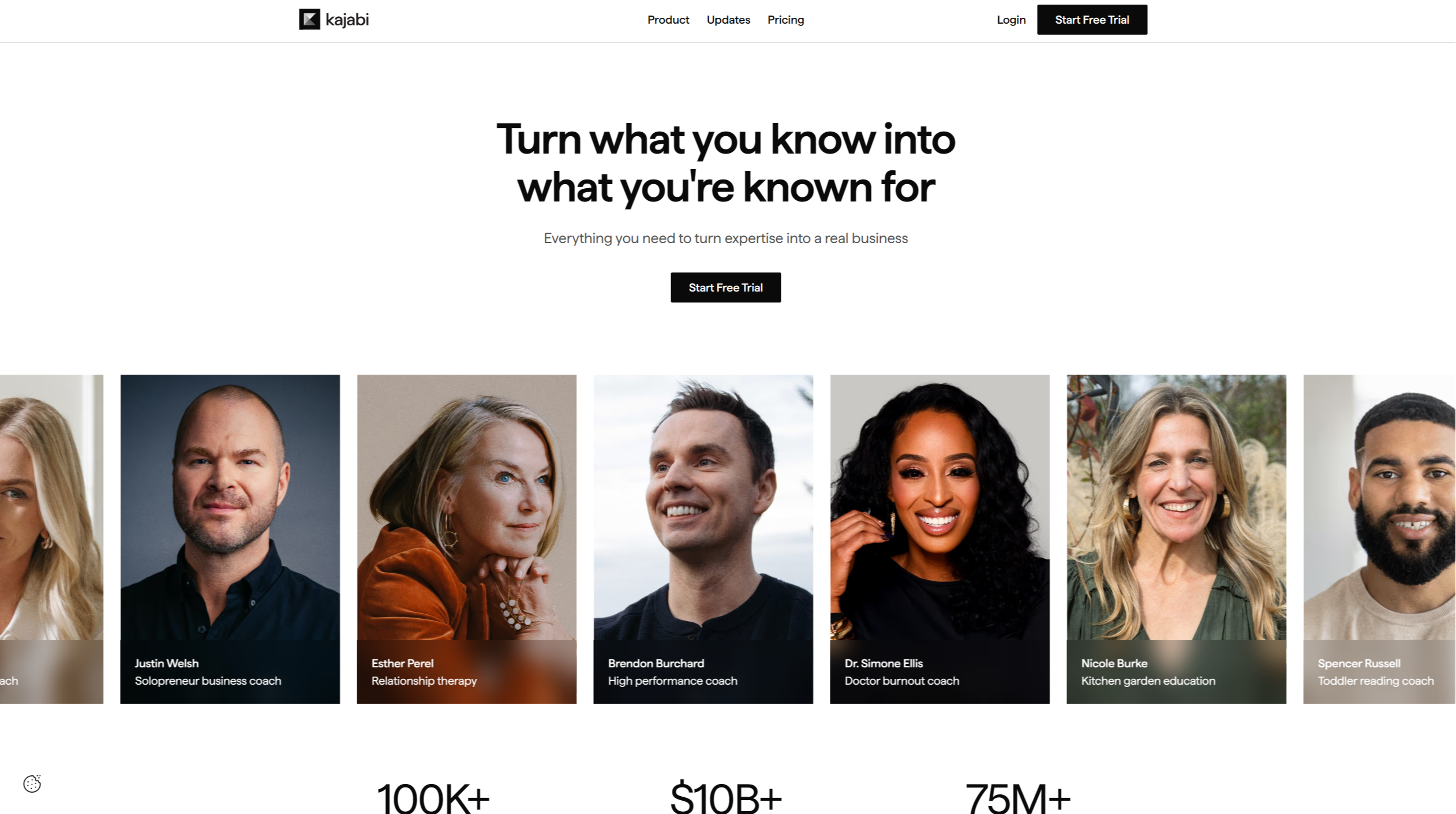Image resolution: width=1456 pixels, height=814 pixels.
Task: Click the kajabi wordmark text
Action: pyautogui.click(x=347, y=20)
